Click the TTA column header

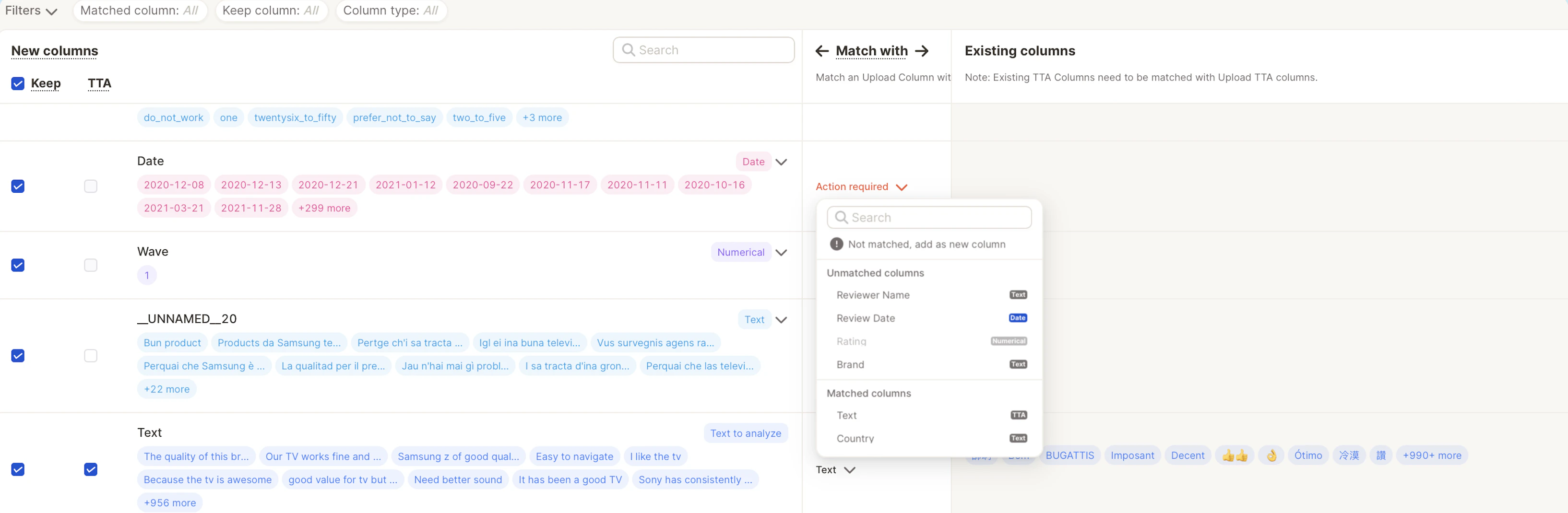click(x=99, y=83)
